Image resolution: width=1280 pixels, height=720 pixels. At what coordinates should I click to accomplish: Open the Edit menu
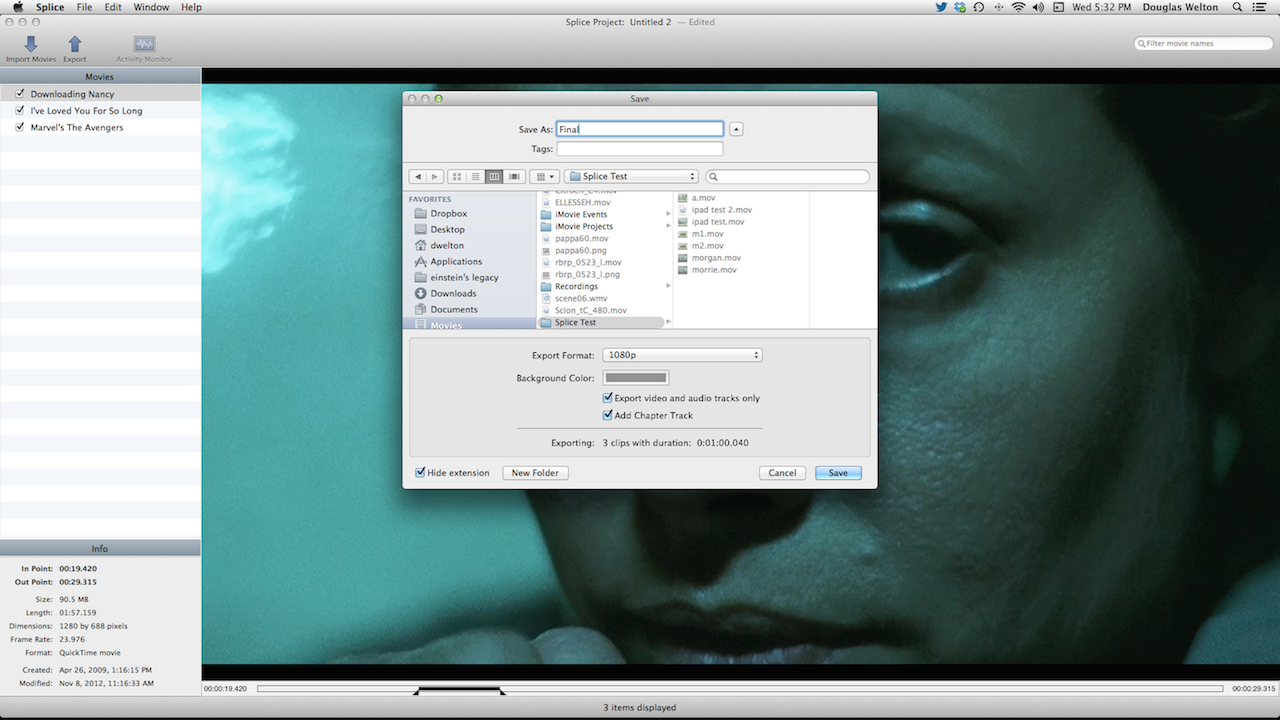pos(113,7)
